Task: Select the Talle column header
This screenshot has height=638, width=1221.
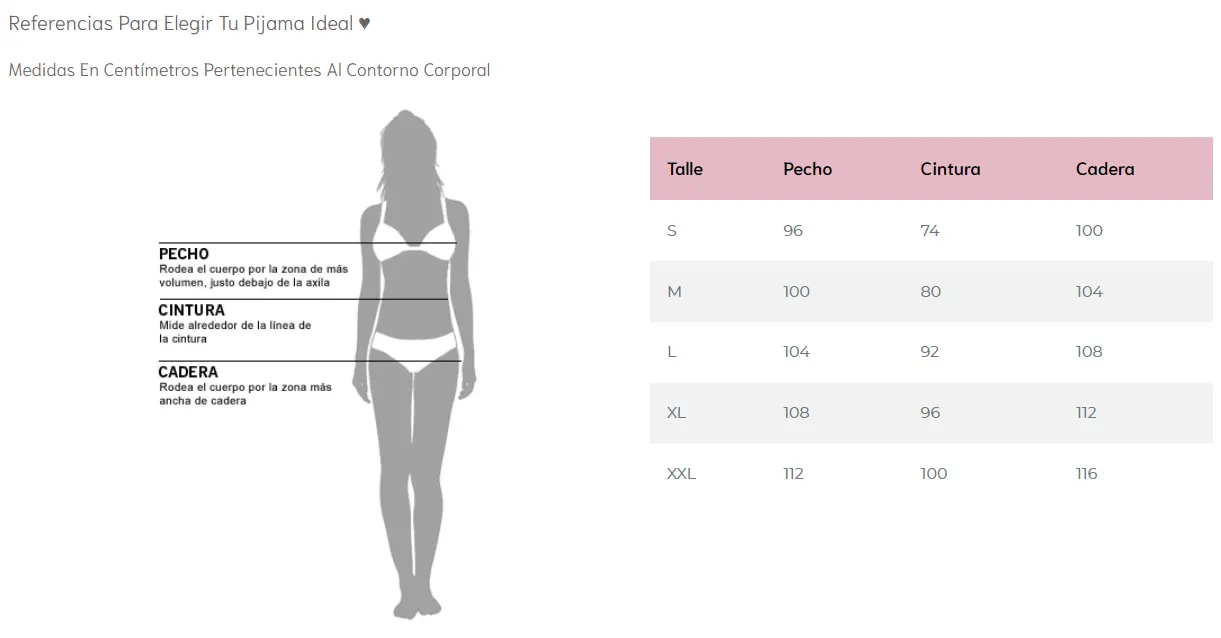Action: pyautogui.click(x=685, y=169)
